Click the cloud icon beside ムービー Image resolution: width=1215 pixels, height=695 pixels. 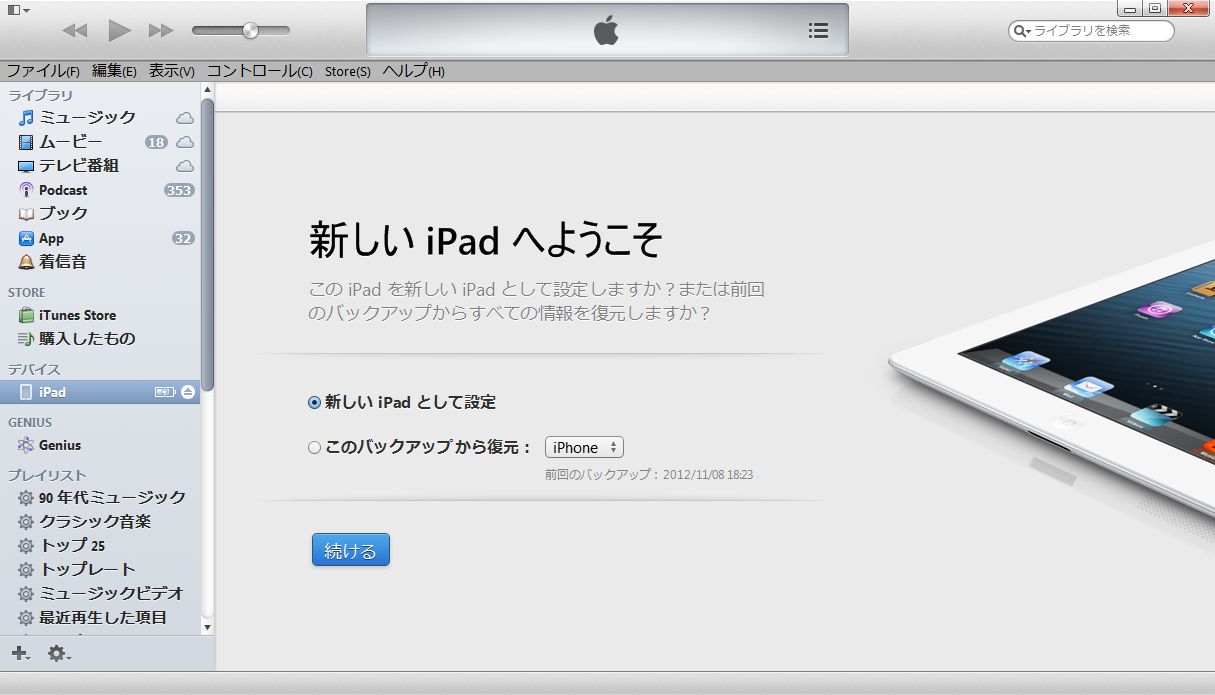click(x=185, y=142)
